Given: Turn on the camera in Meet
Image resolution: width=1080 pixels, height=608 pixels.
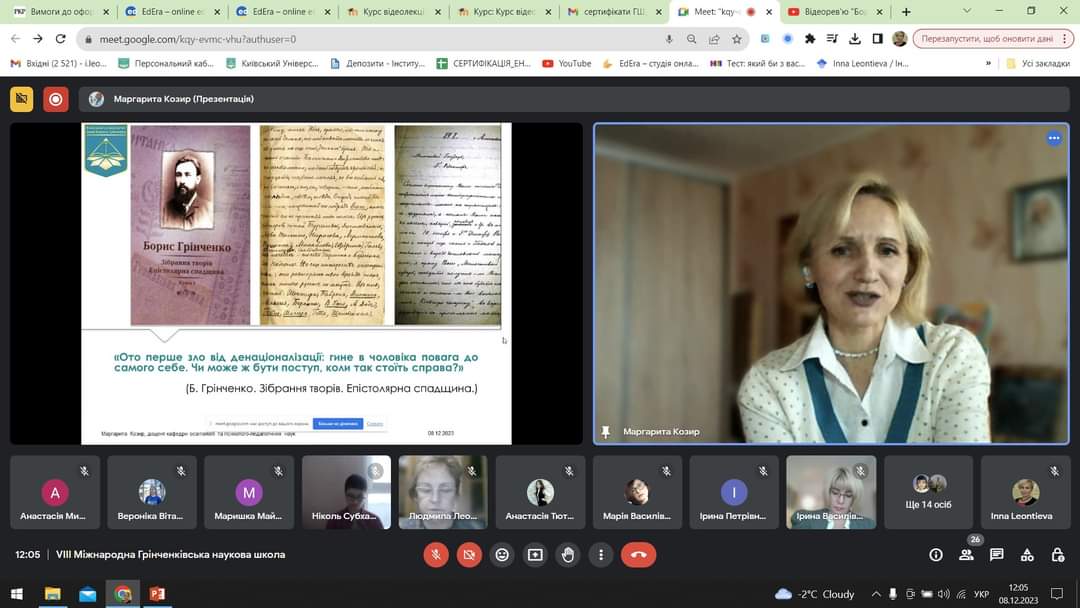Looking at the screenshot, I should pyautogui.click(x=468, y=554).
